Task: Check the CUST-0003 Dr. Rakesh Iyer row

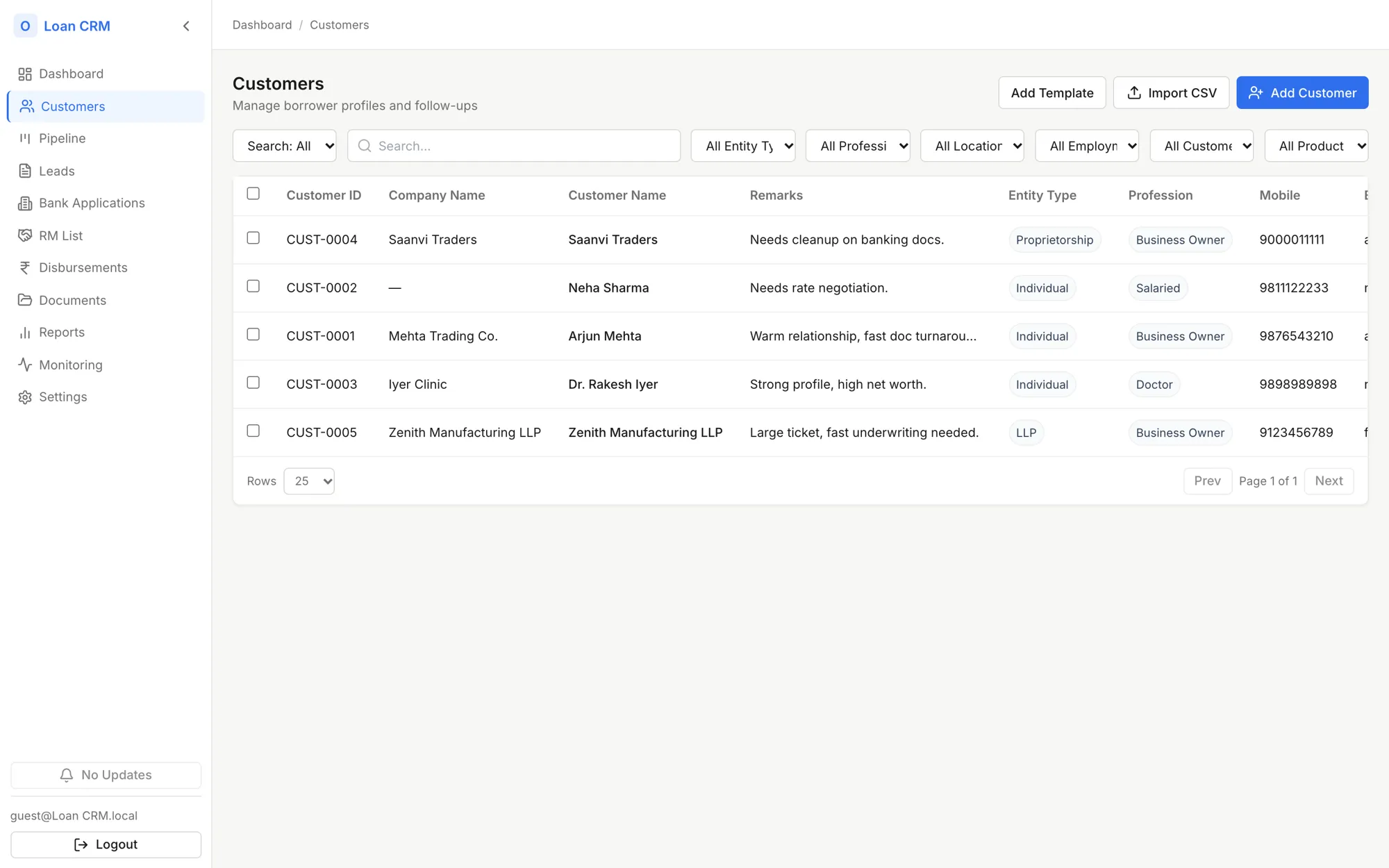Action: click(x=253, y=383)
